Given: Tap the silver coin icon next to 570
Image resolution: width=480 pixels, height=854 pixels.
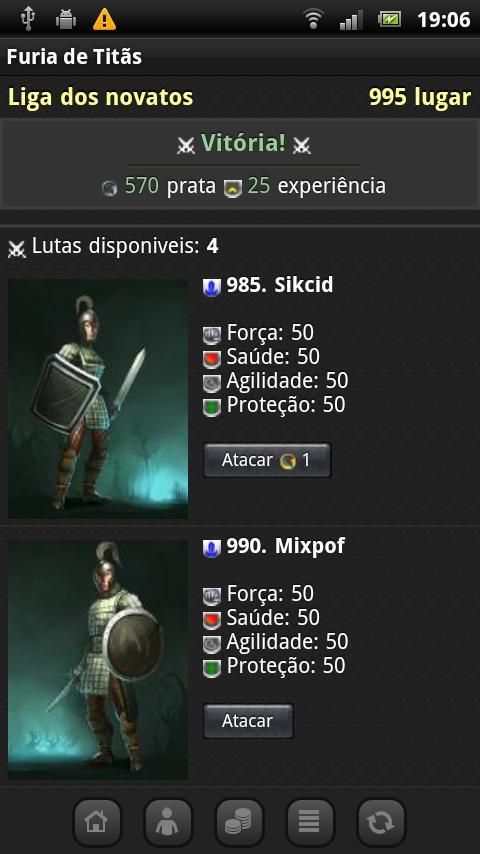Looking at the screenshot, I should 110,188.
